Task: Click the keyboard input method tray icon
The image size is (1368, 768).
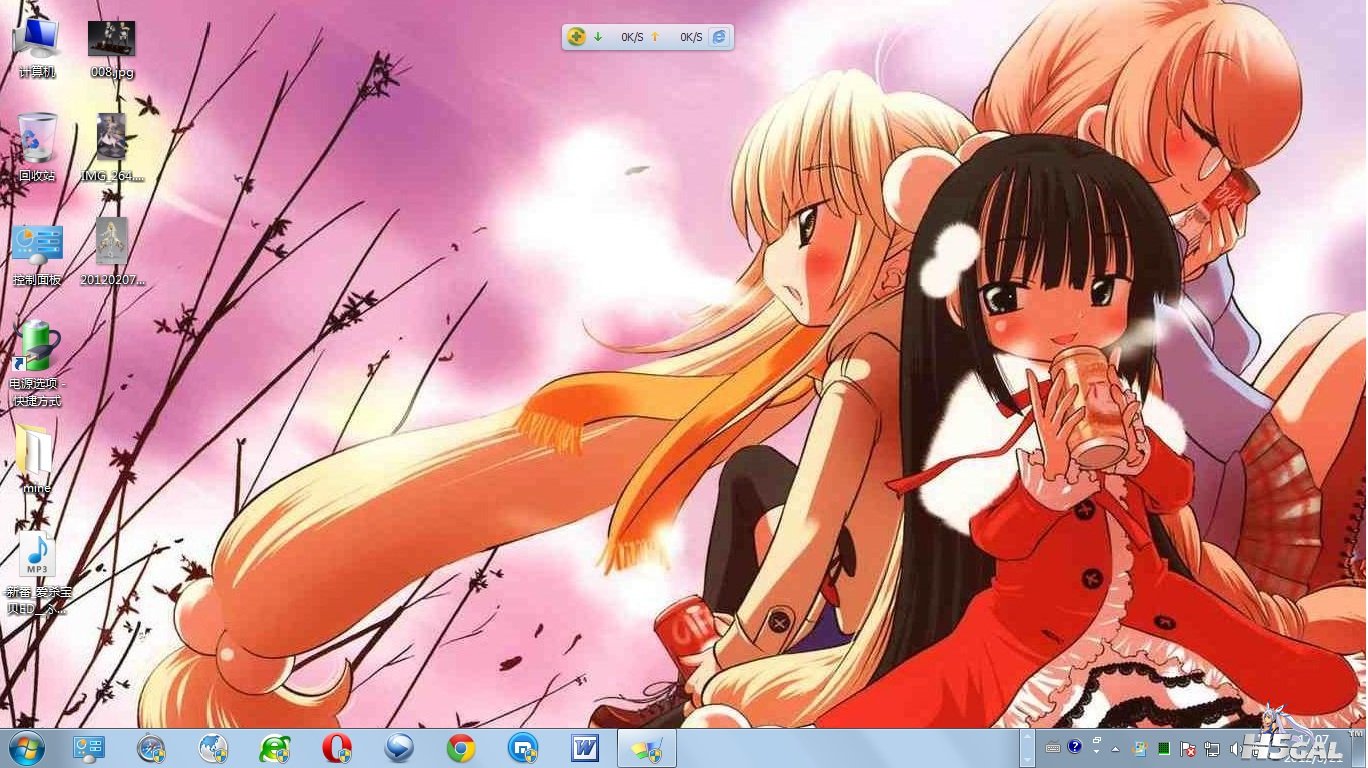Action: click(x=1053, y=747)
